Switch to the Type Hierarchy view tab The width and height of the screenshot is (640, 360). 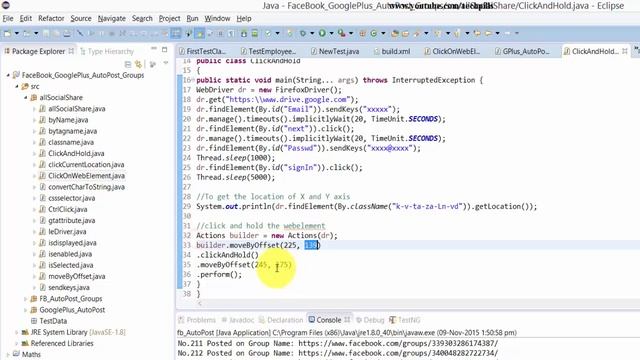pos(107,51)
